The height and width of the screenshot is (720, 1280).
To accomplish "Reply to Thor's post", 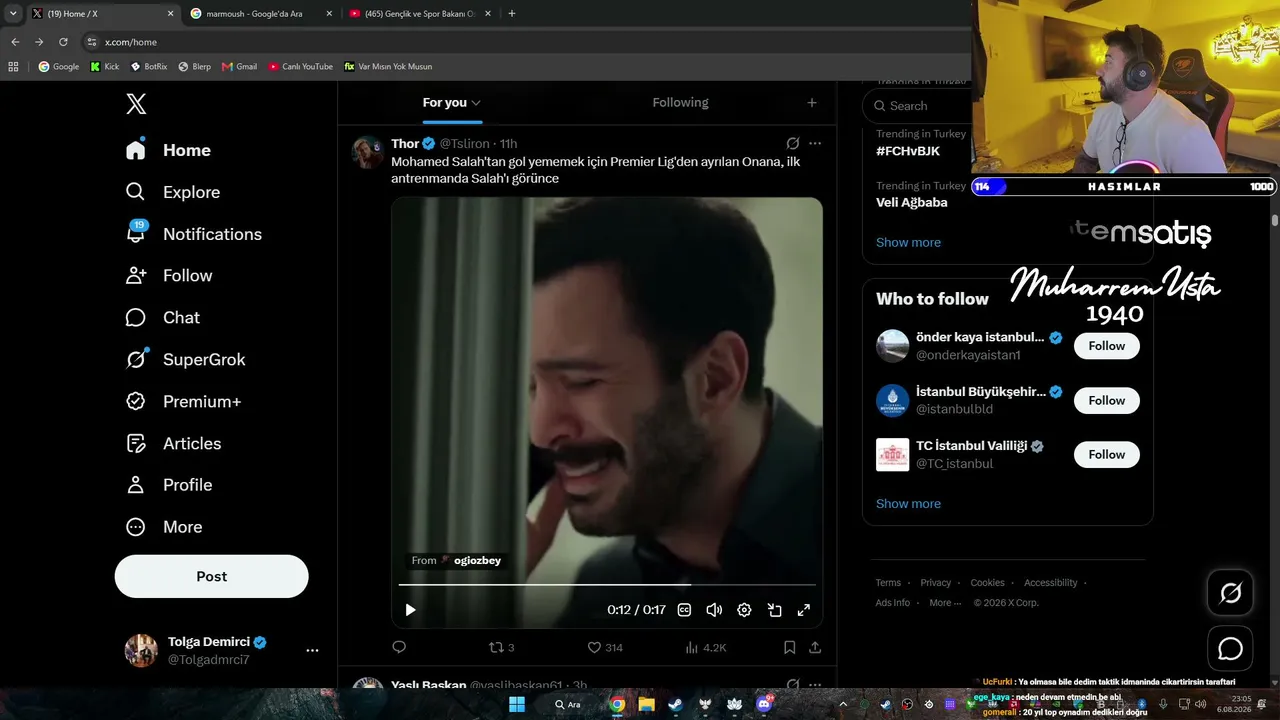I will pyautogui.click(x=399, y=647).
